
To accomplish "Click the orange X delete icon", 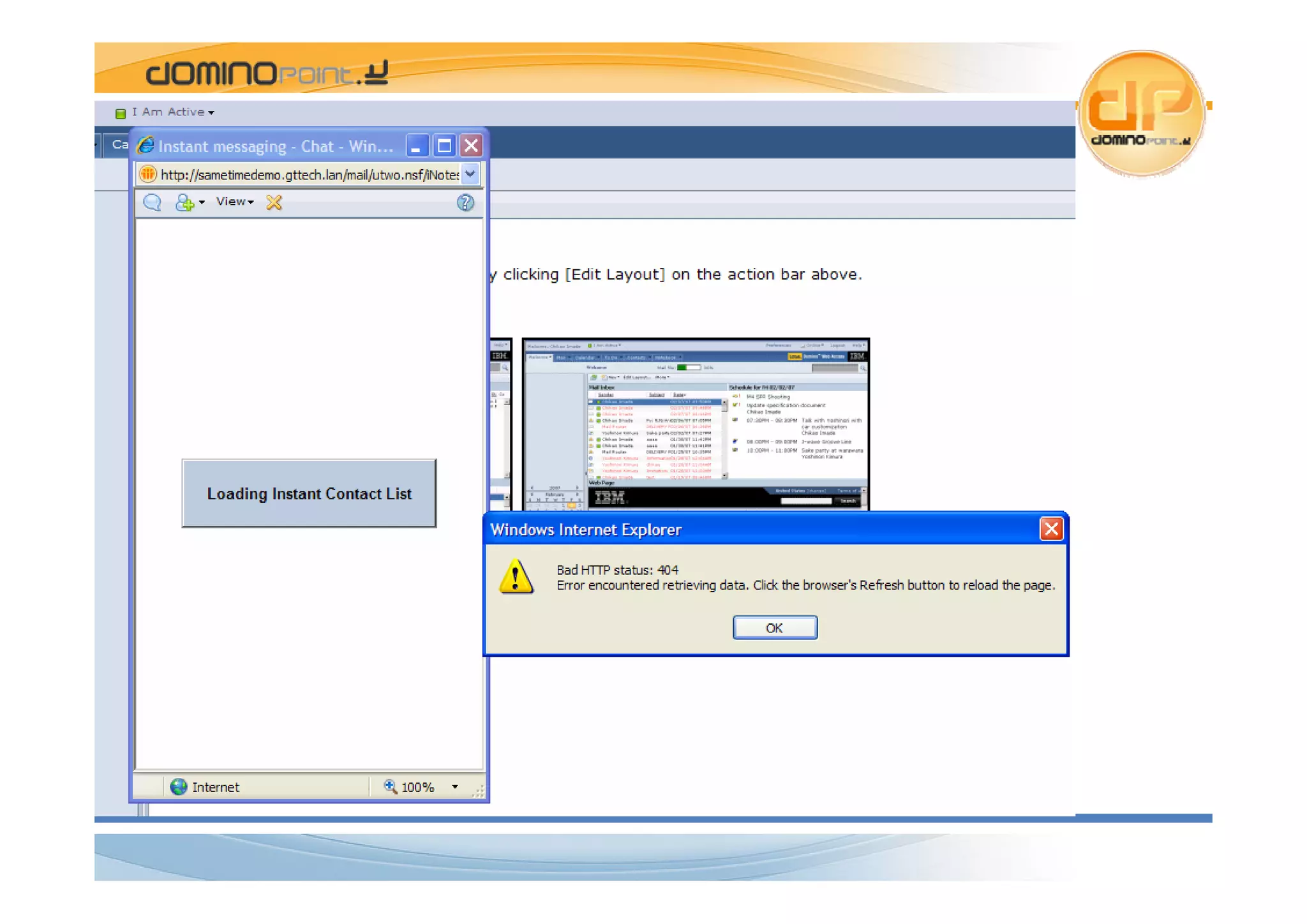I will pyautogui.click(x=274, y=202).
